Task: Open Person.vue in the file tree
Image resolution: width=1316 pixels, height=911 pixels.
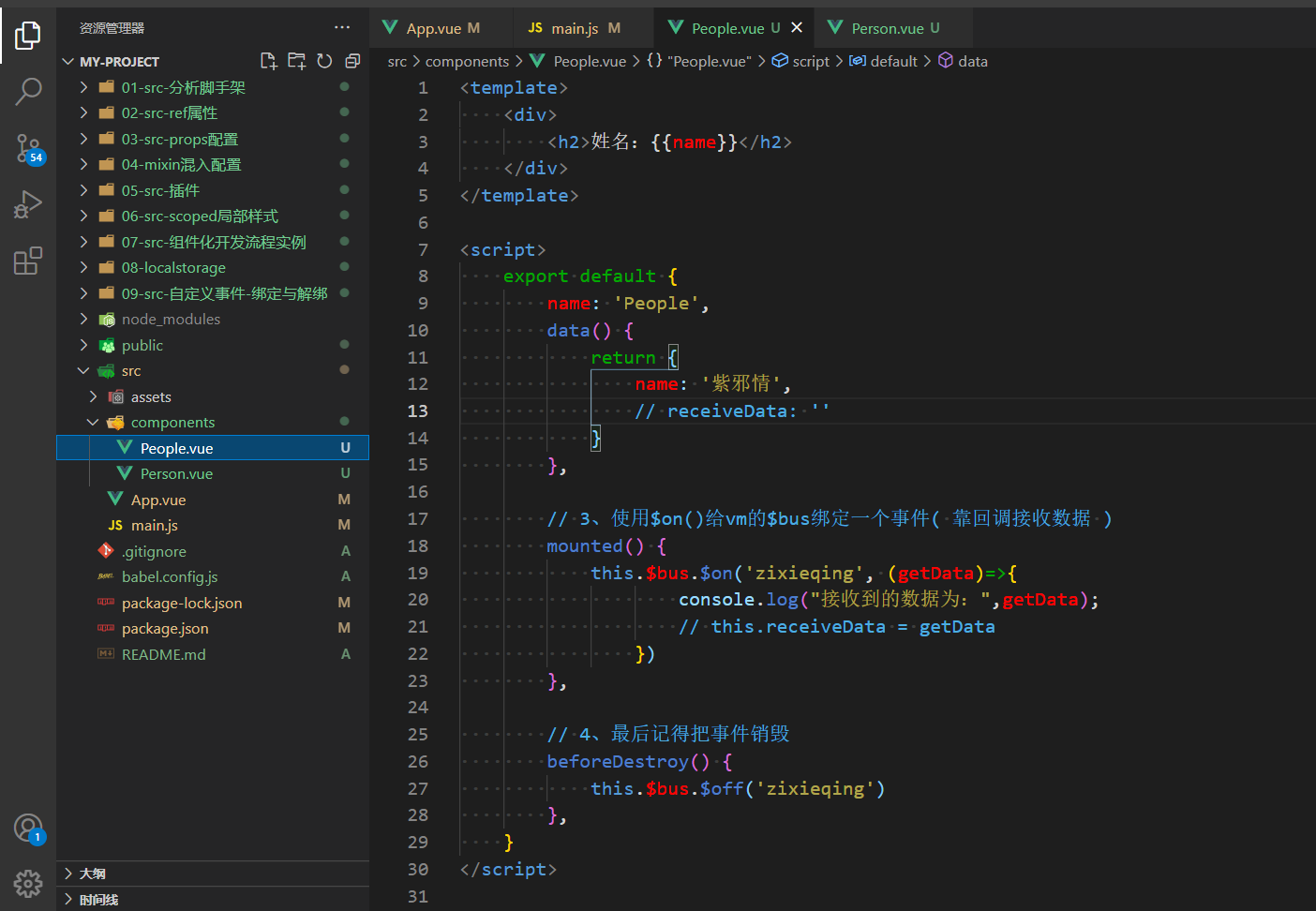Action: pyautogui.click(x=213, y=473)
